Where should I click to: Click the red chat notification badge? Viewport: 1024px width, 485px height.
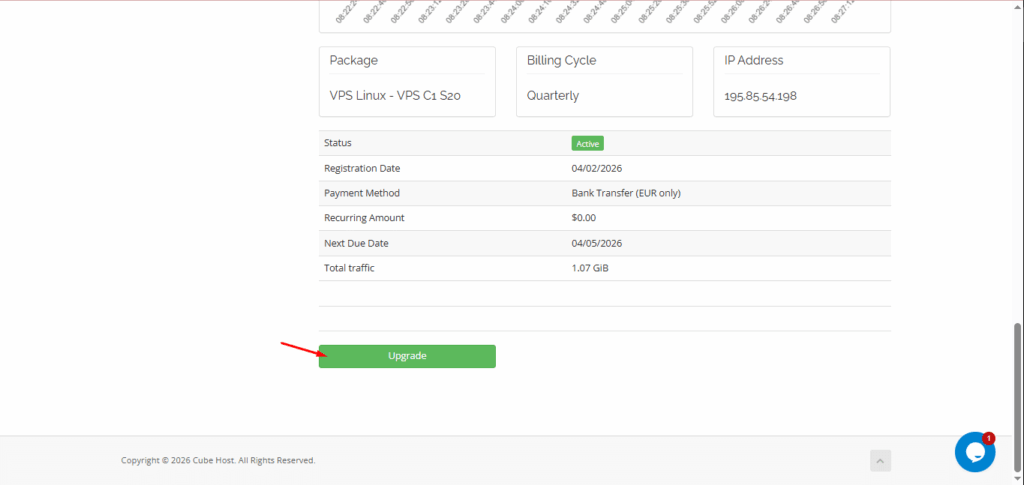pos(989,438)
